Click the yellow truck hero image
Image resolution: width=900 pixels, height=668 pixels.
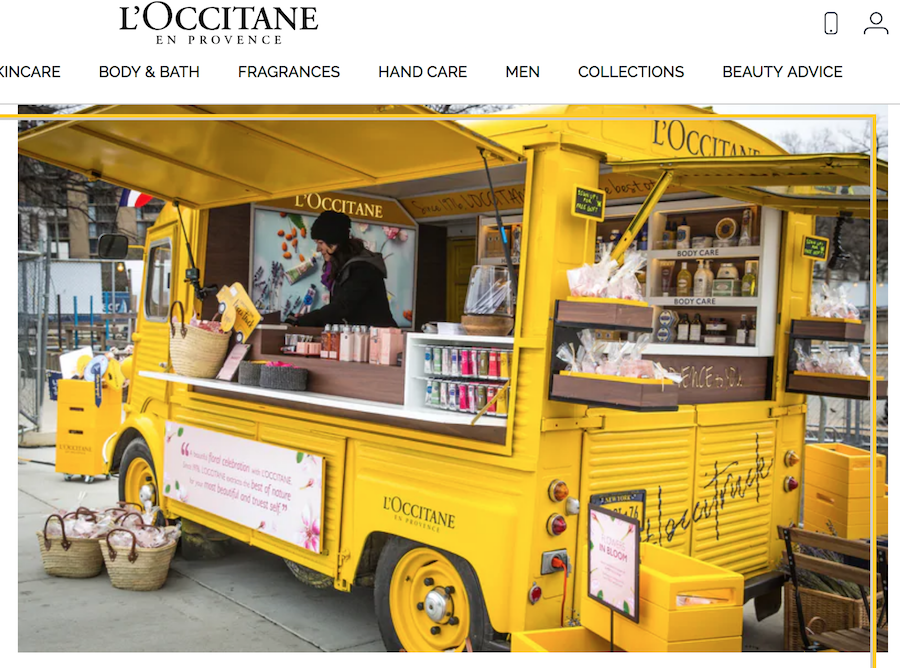pos(453,378)
